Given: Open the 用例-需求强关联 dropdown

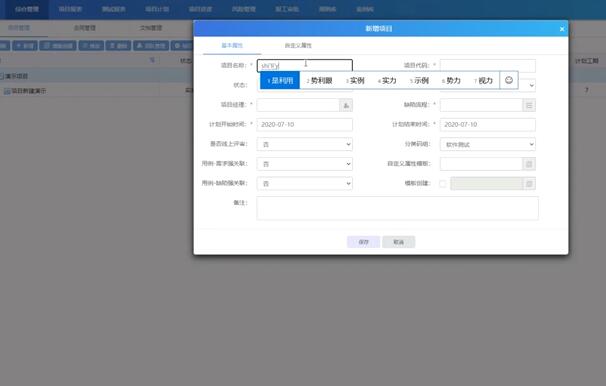Looking at the screenshot, I should tap(305, 164).
